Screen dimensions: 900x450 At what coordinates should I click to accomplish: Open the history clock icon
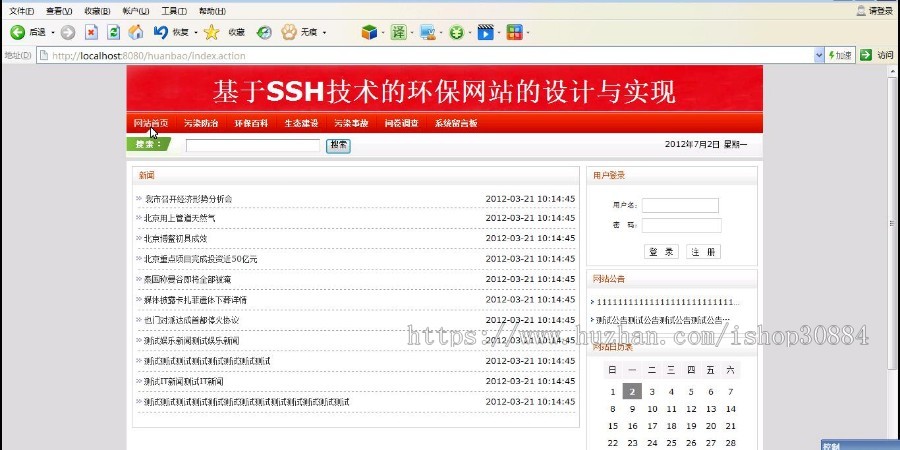[x=264, y=33]
